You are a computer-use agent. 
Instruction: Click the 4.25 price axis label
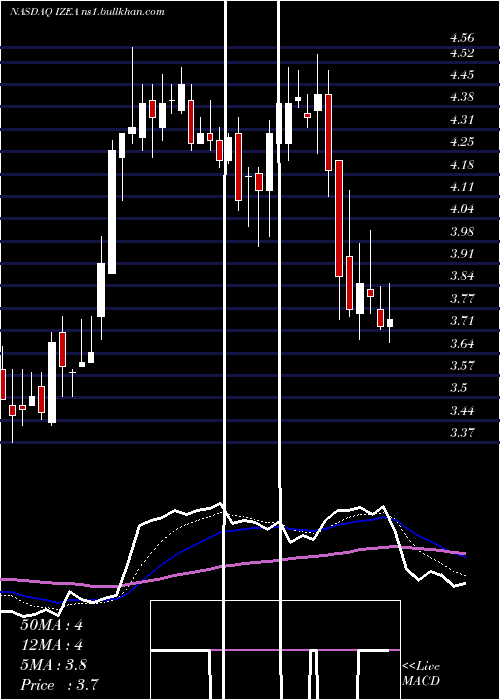462,142
